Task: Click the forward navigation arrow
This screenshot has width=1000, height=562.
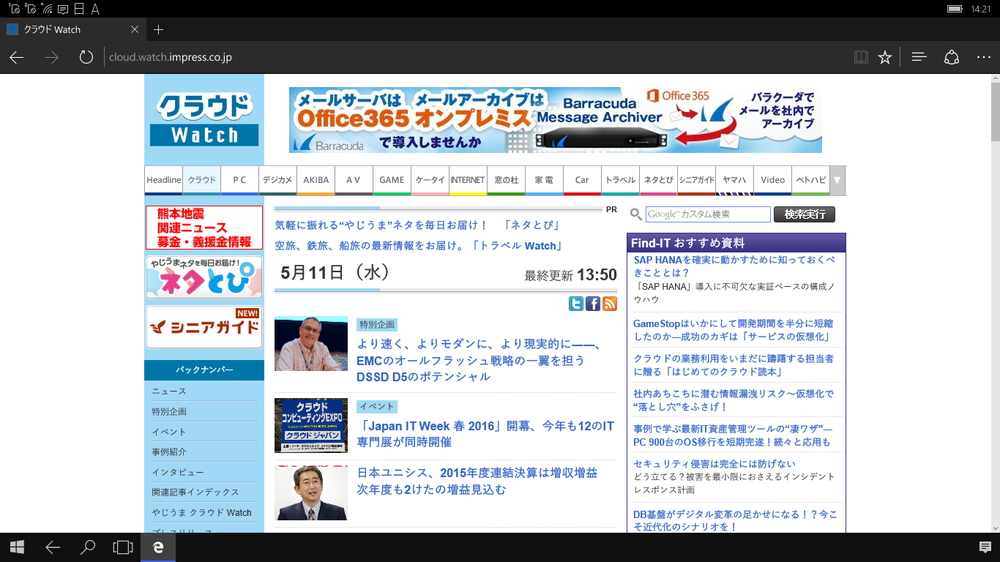Action: point(51,57)
